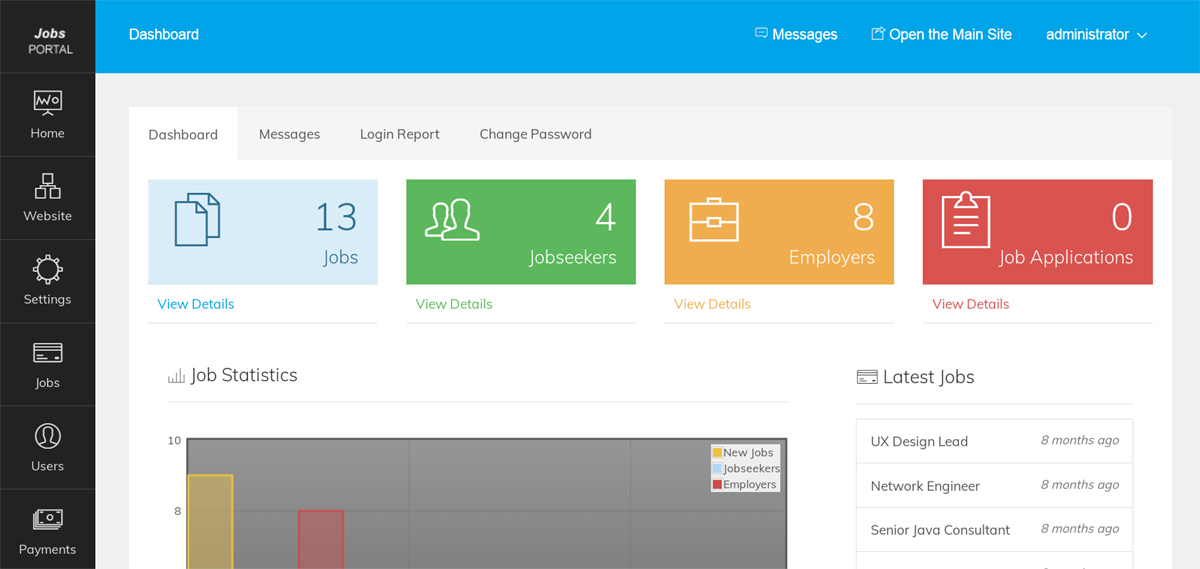Click '8 months ago' beside UX Design Lead
Image resolution: width=1200 pixels, height=569 pixels.
coord(1079,440)
